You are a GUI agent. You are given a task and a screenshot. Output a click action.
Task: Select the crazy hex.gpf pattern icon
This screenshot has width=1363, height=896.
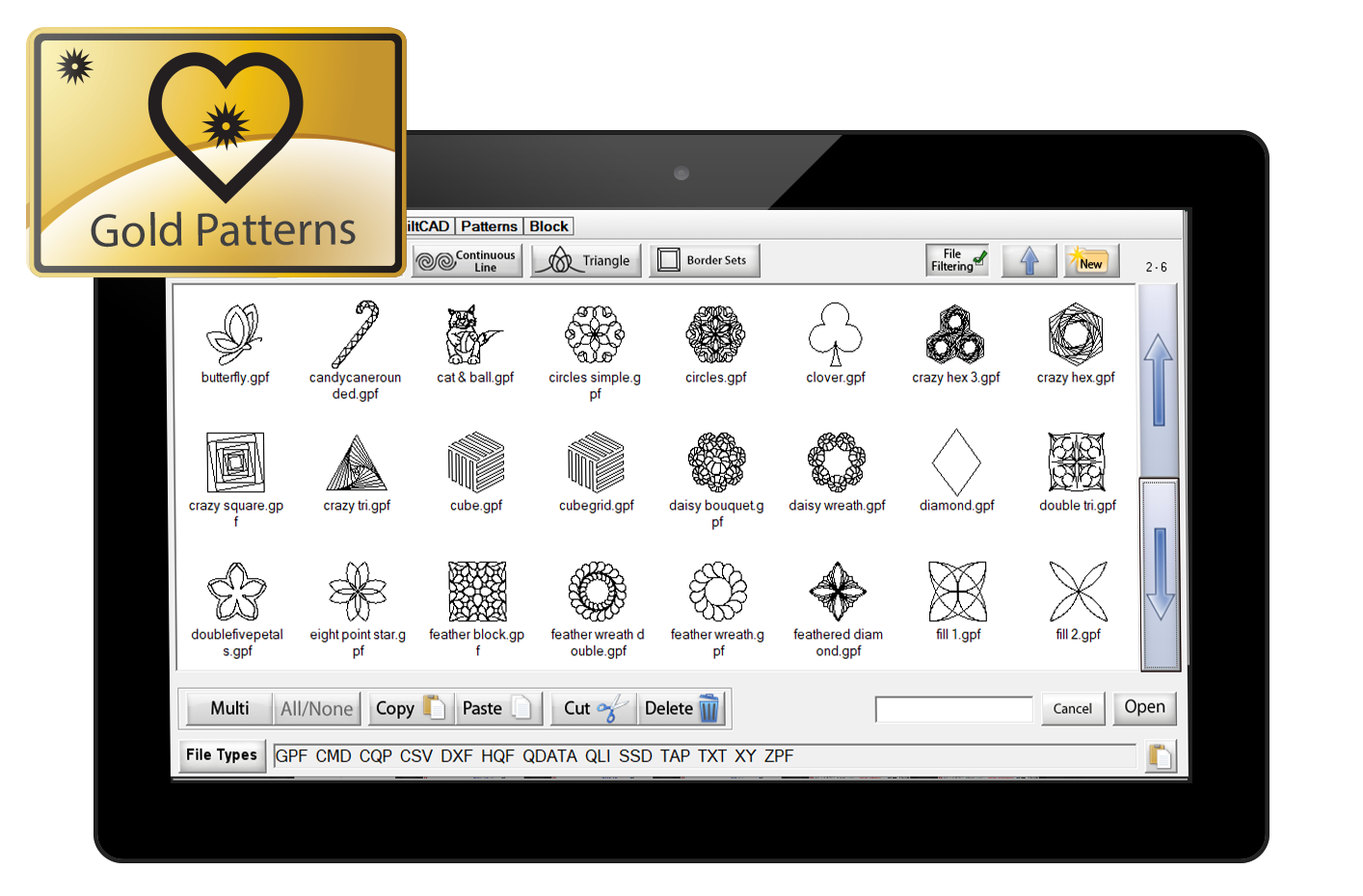(x=1076, y=334)
